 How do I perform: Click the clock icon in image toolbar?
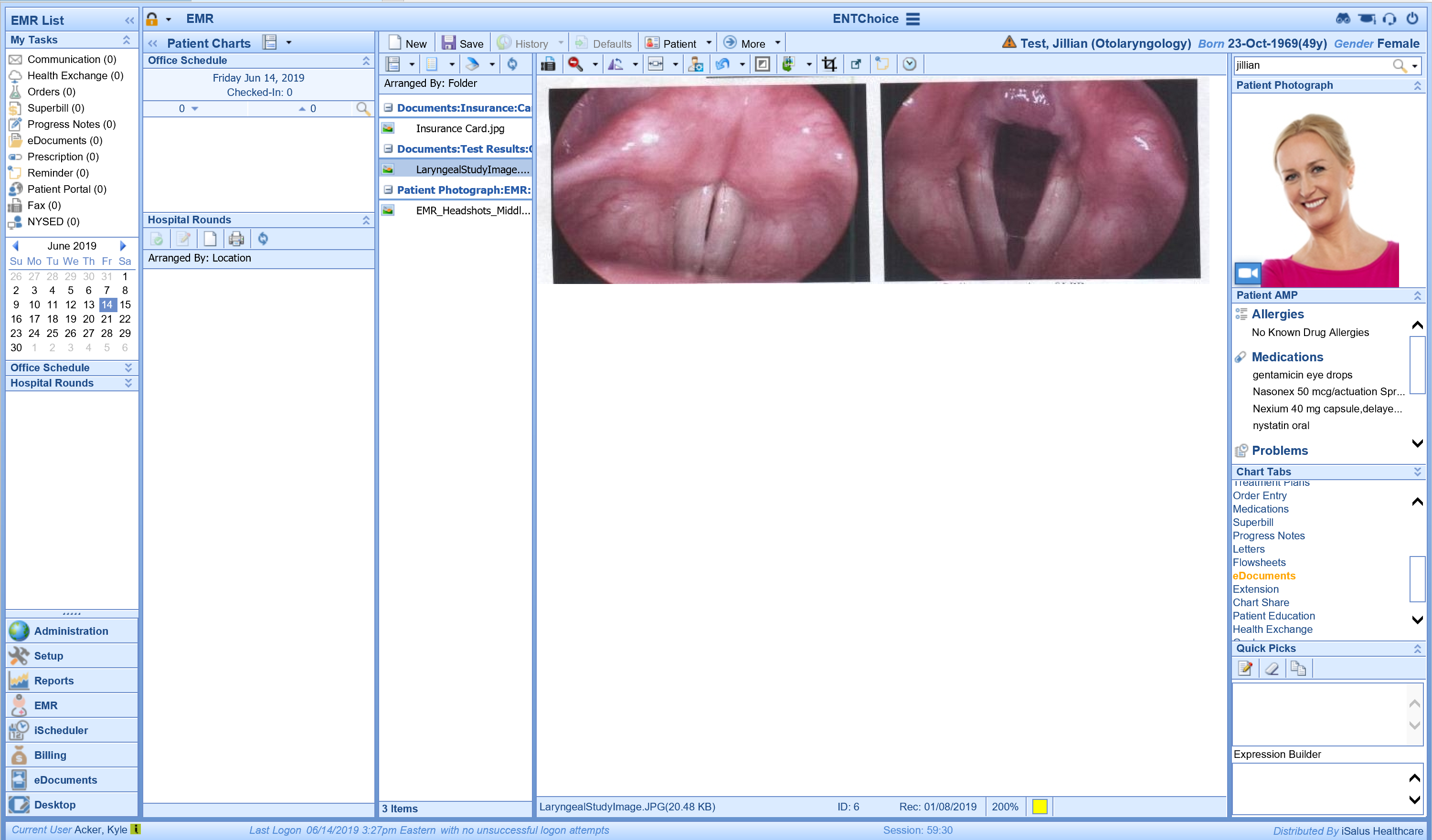click(x=909, y=64)
